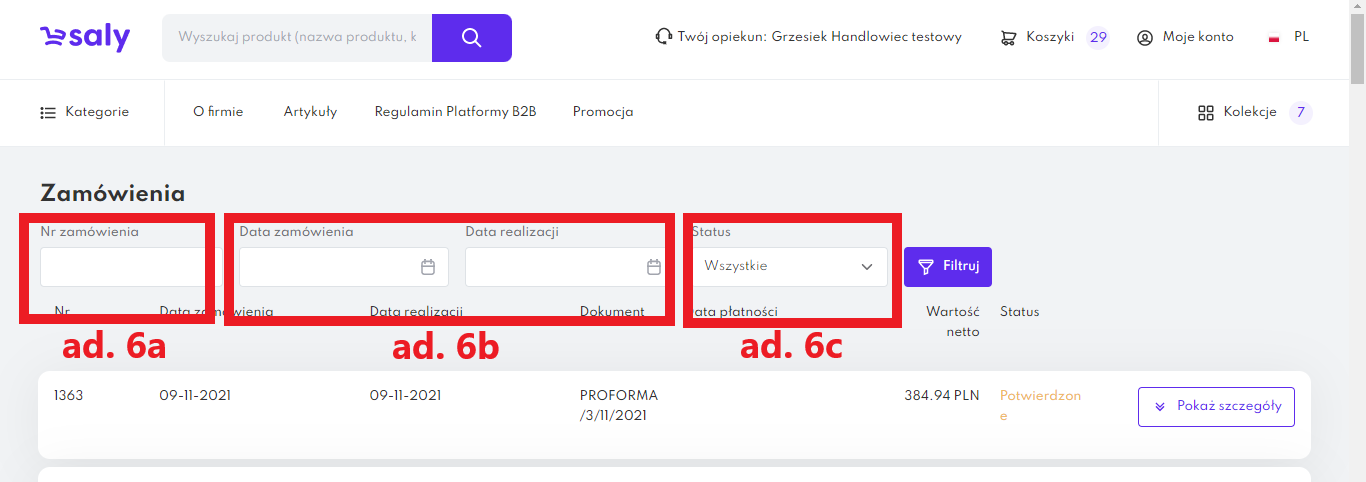
Task: Go to Artykuły menu item
Action: pos(310,112)
